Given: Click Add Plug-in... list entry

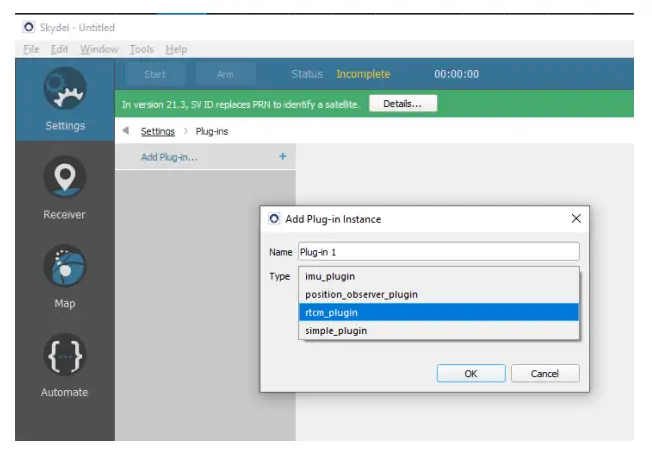Looking at the screenshot, I should pyautogui.click(x=205, y=157).
